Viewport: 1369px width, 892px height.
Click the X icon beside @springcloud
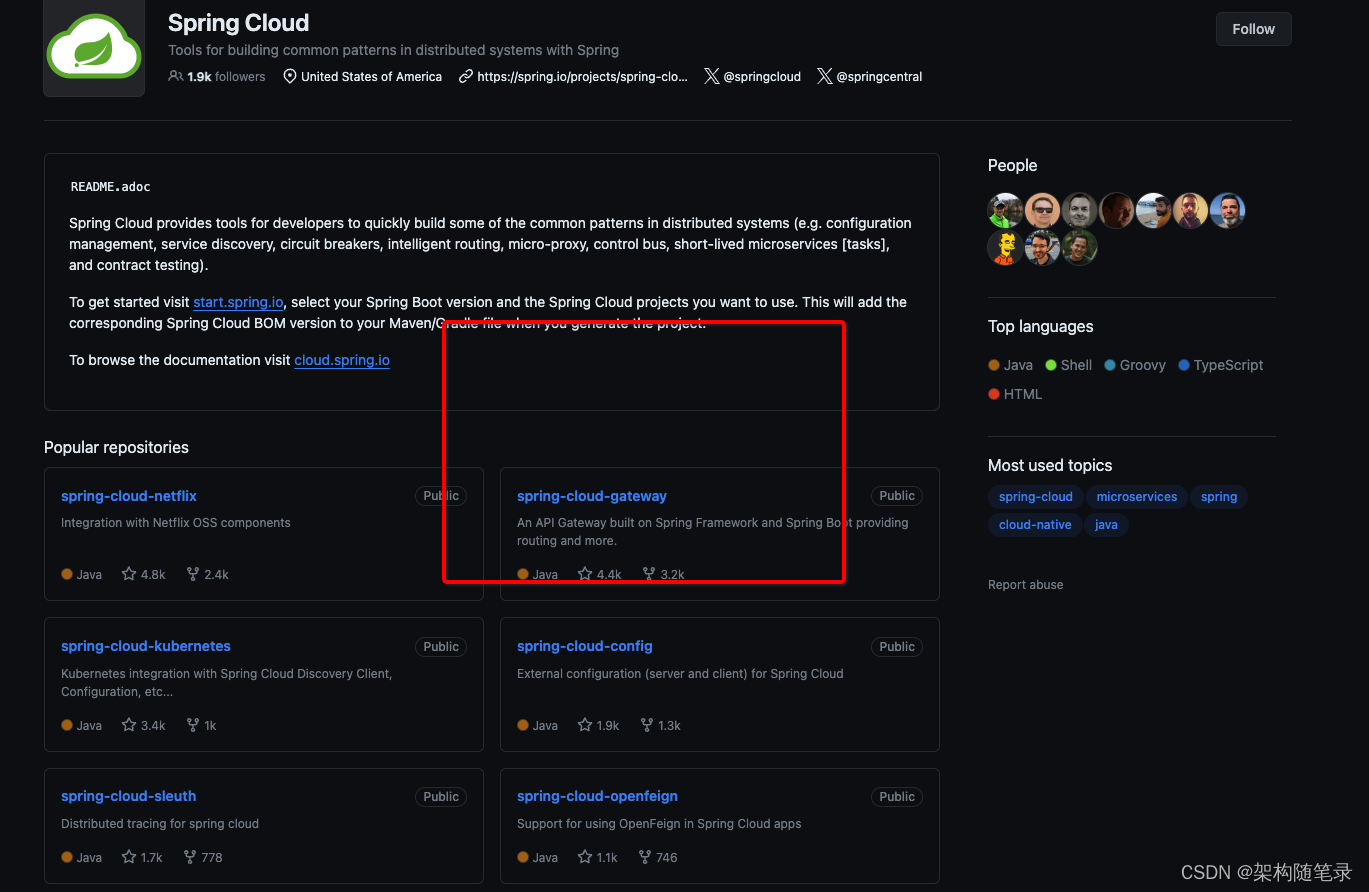[710, 75]
